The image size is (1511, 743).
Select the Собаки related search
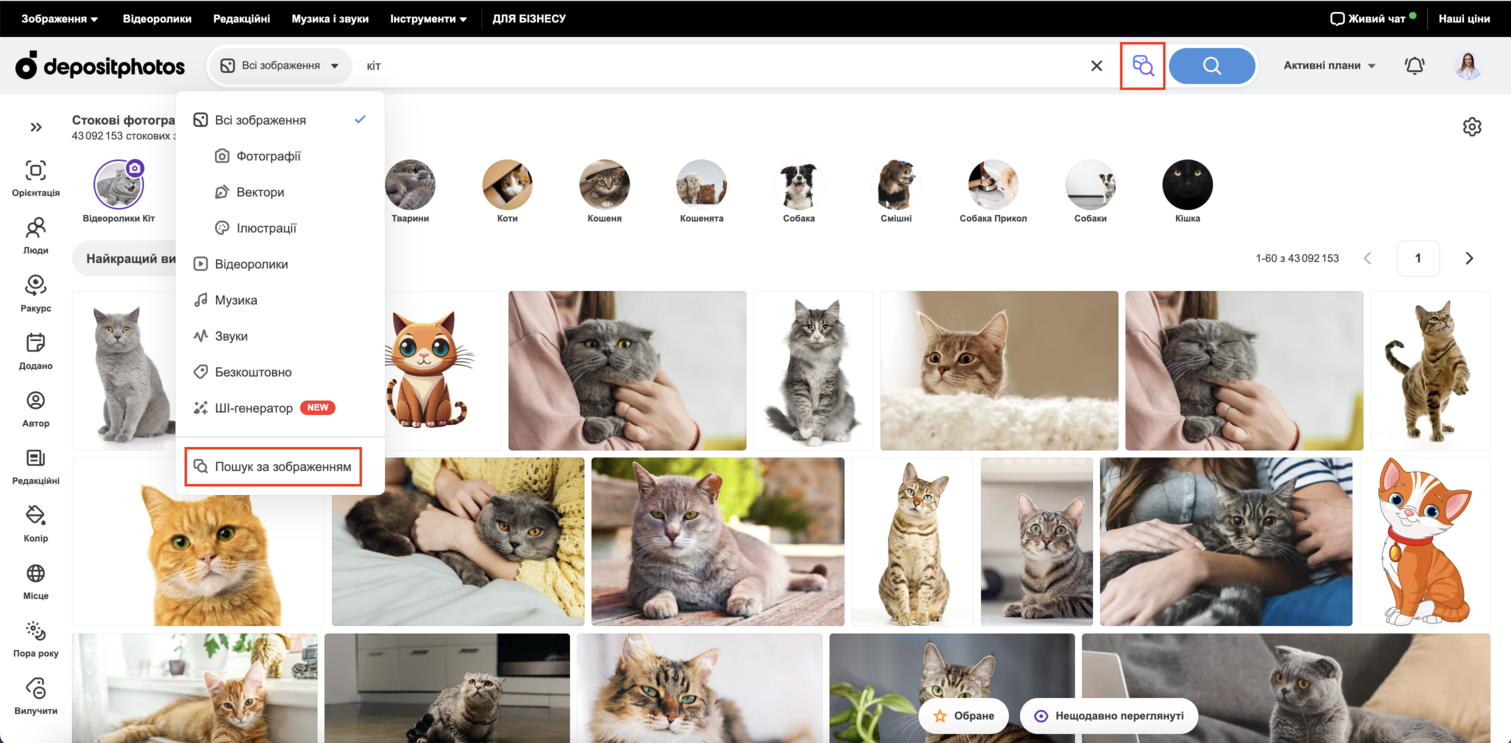tap(1090, 191)
